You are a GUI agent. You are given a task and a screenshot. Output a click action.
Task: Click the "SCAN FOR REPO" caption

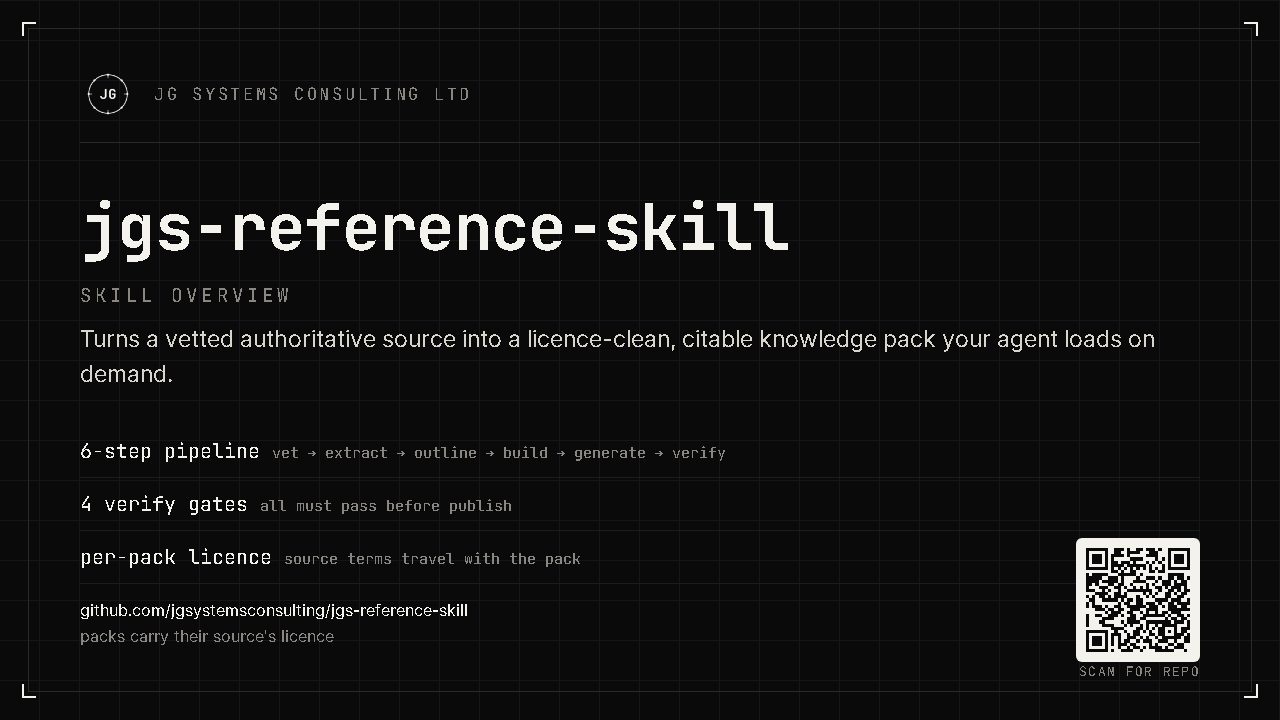click(x=1139, y=671)
